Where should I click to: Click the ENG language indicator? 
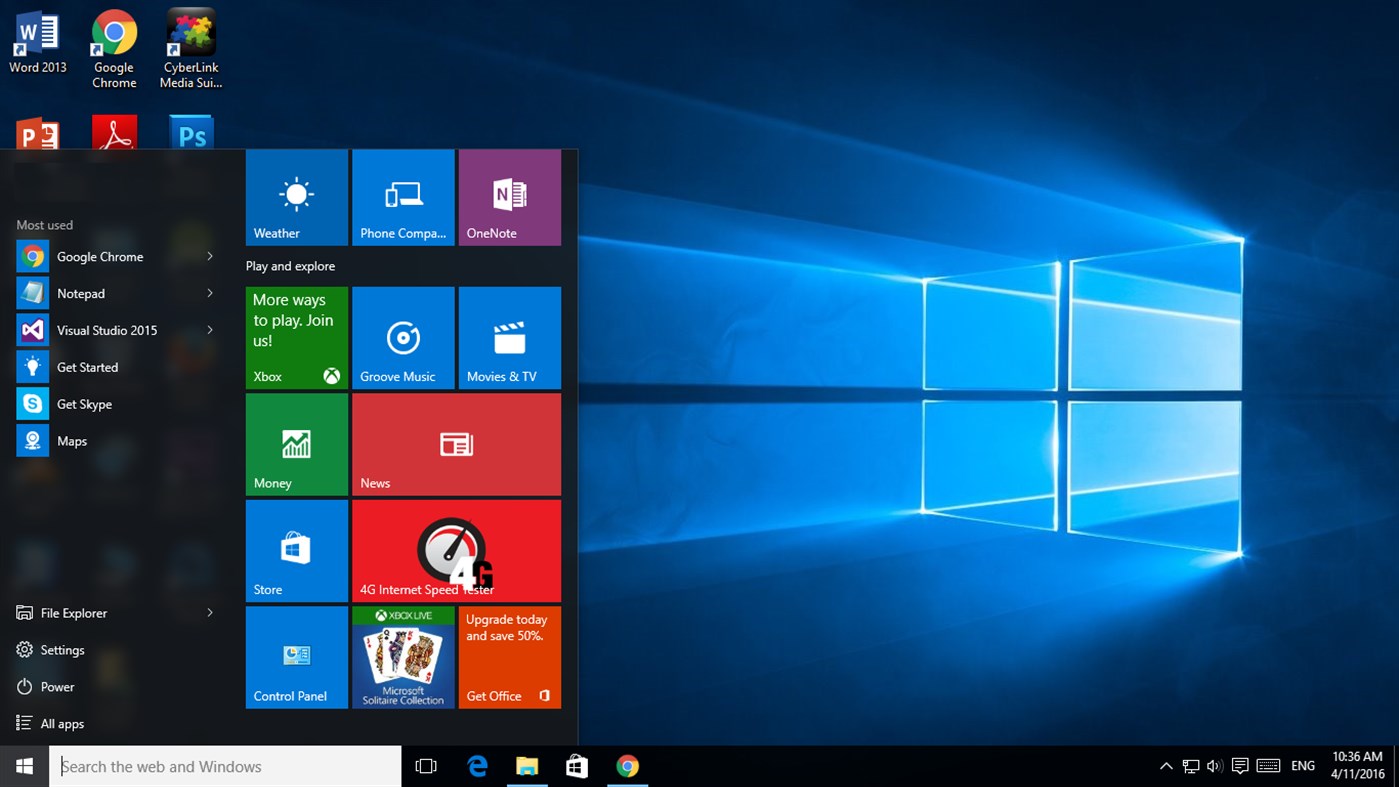click(x=1303, y=766)
